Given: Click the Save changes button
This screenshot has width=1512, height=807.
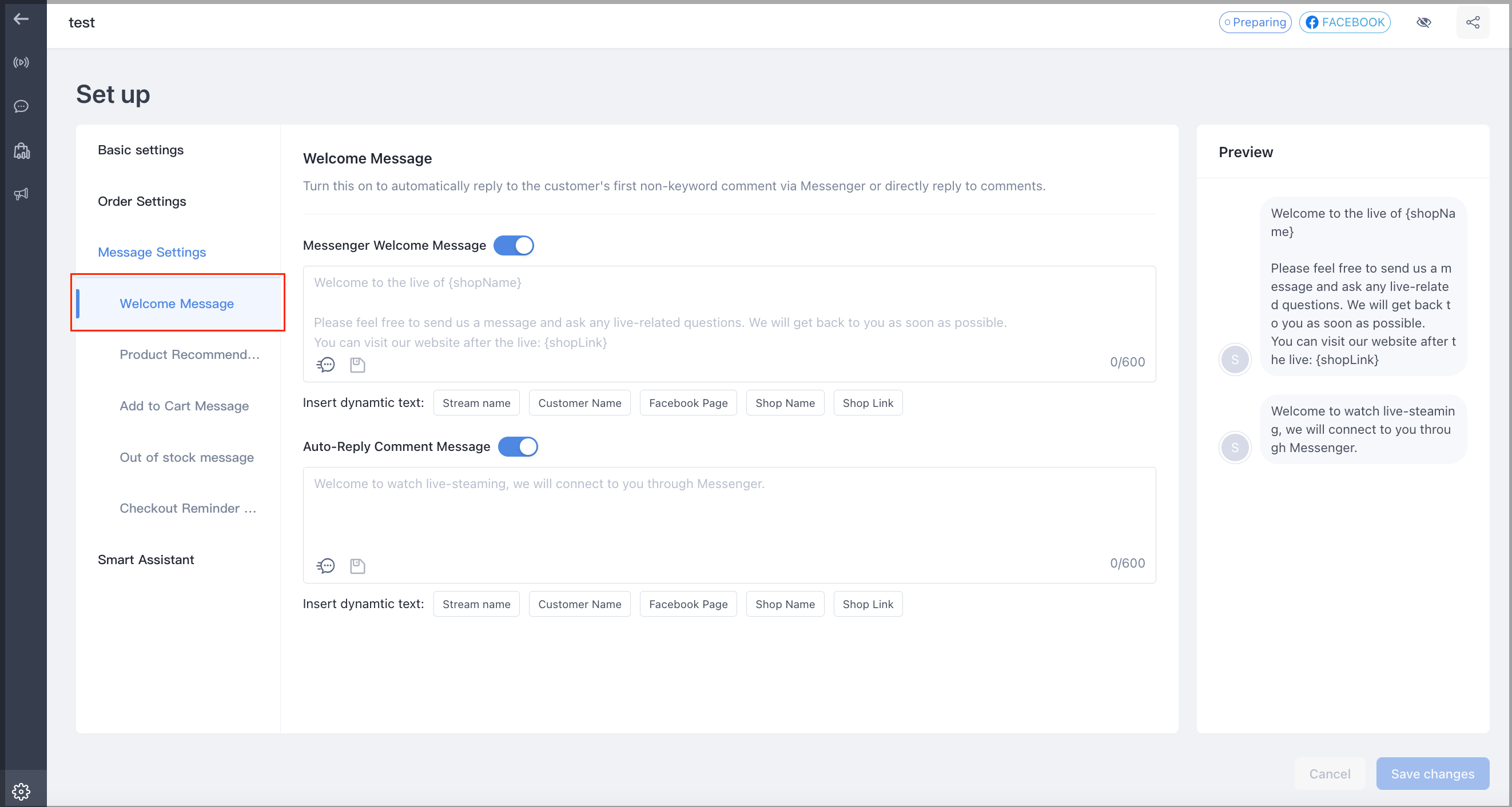Looking at the screenshot, I should [1432, 774].
